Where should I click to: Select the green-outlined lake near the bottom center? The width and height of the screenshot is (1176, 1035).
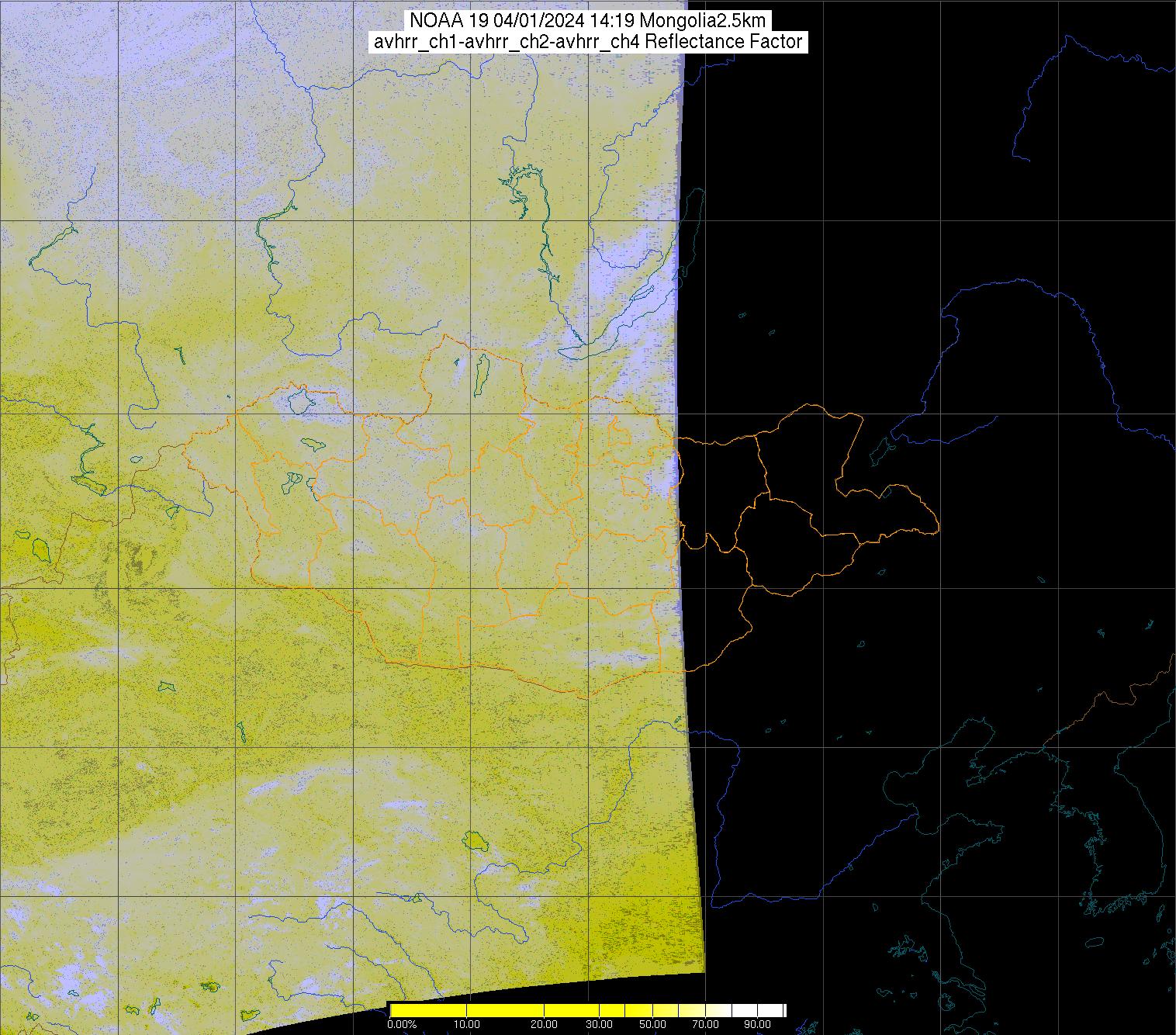tap(473, 839)
